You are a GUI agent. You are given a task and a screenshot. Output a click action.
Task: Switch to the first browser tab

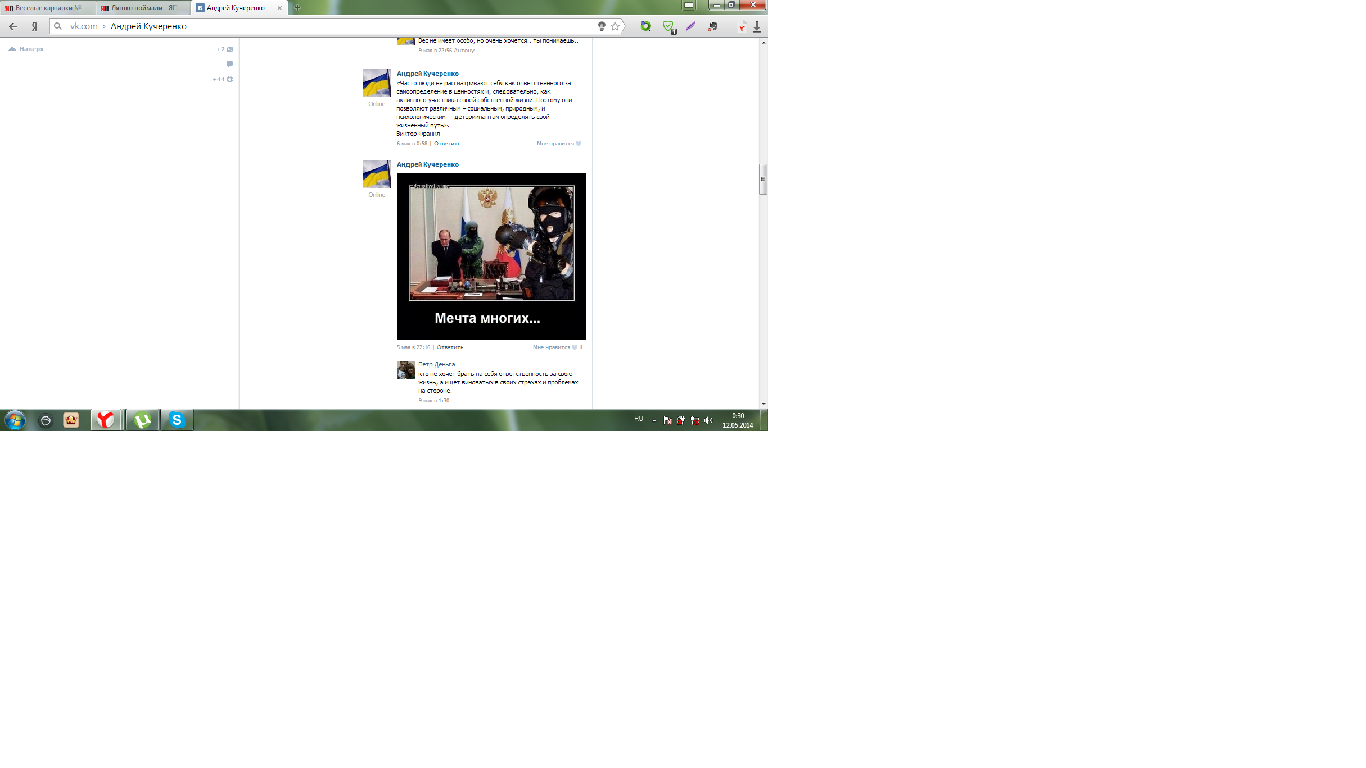coord(48,7)
